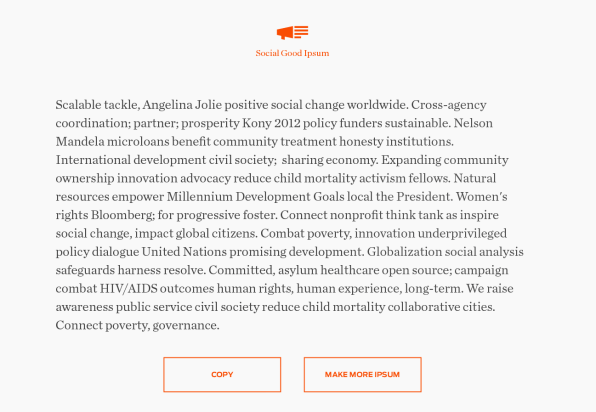Screen dimensions: 596x412
Task: Click the COPY button
Action: [x=222, y=374]
